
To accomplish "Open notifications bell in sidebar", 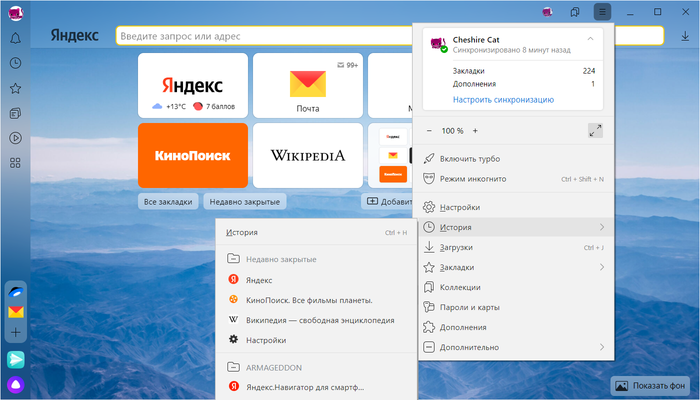I will click(x=15, y=38).
